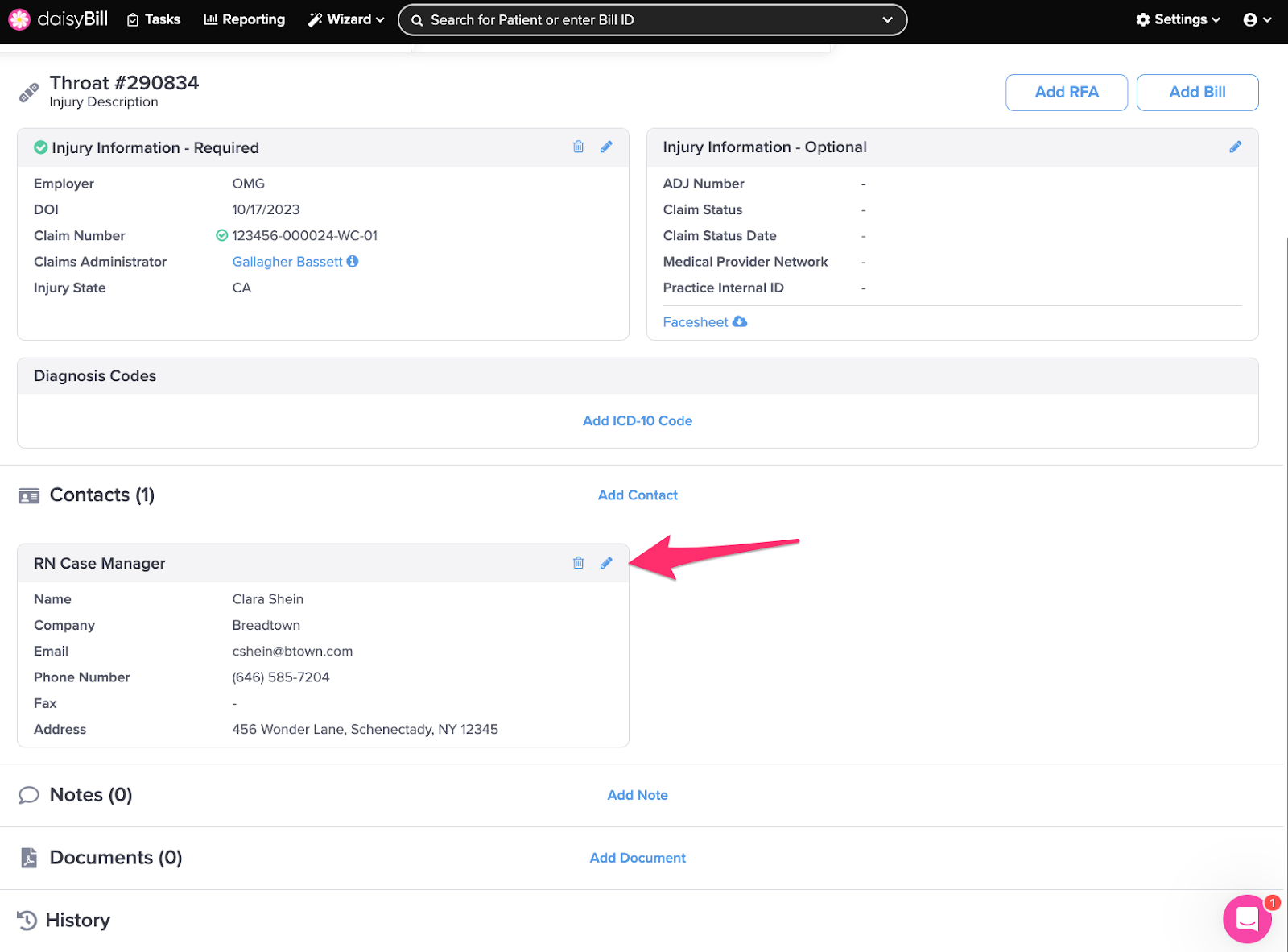
Task: Click the Contacts (1) heading
Action: [x=102, y=495]
